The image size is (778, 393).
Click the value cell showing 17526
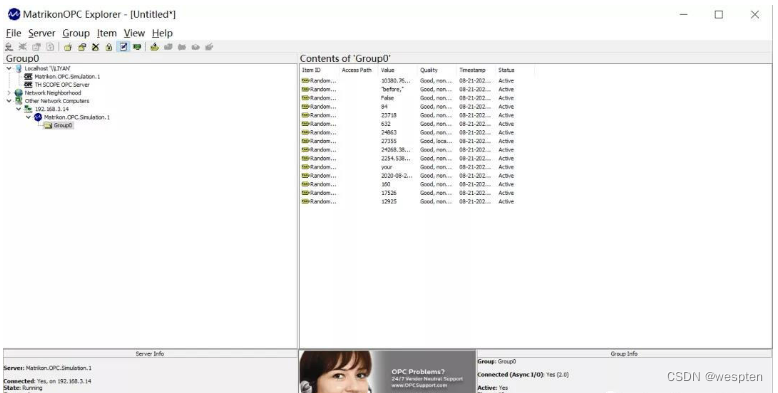tap(389, 193)
